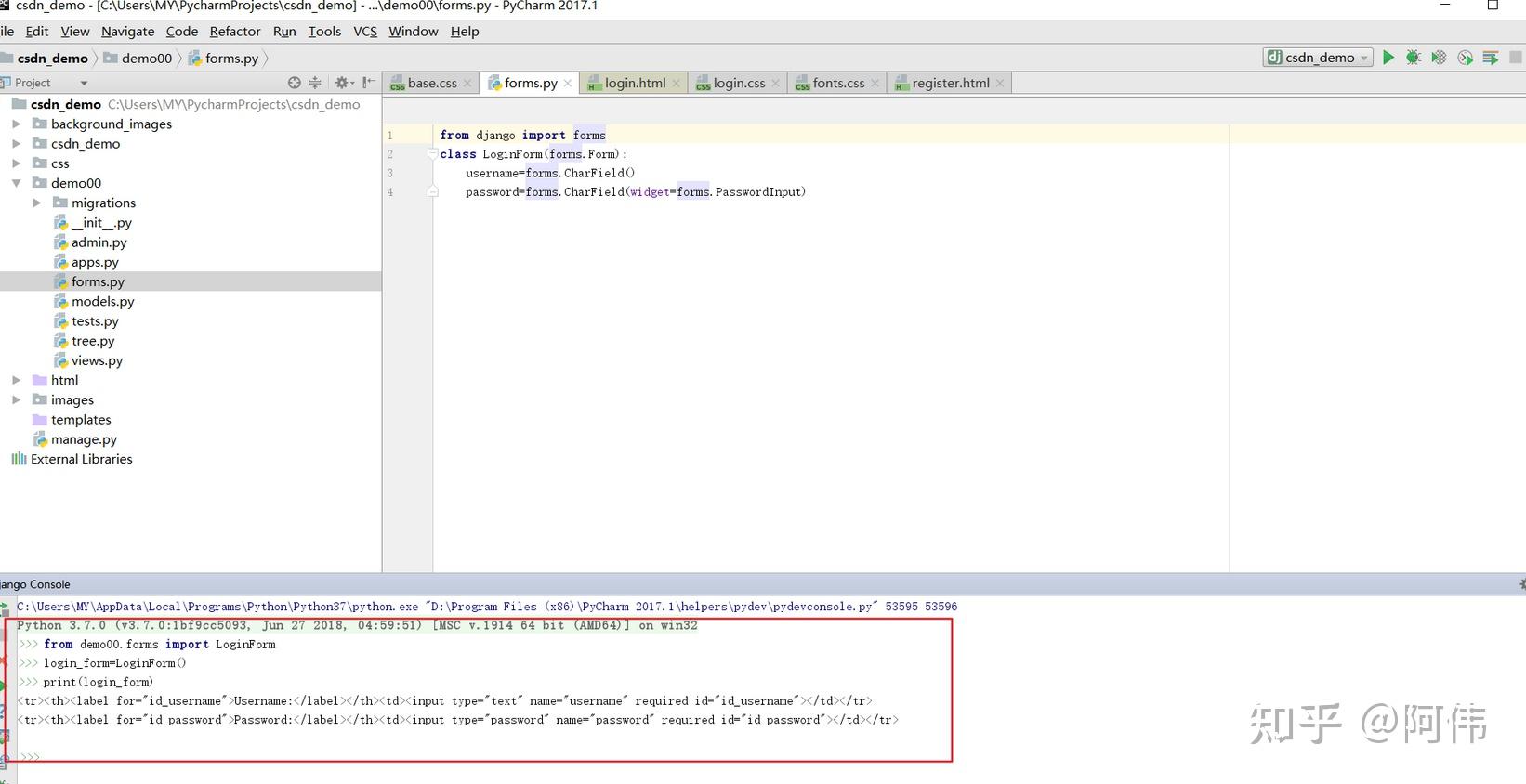Image resolution: width=1526 pixels, height=784 pixels.
Task: Select tests.py in project tree
Action: coord(86,321)
